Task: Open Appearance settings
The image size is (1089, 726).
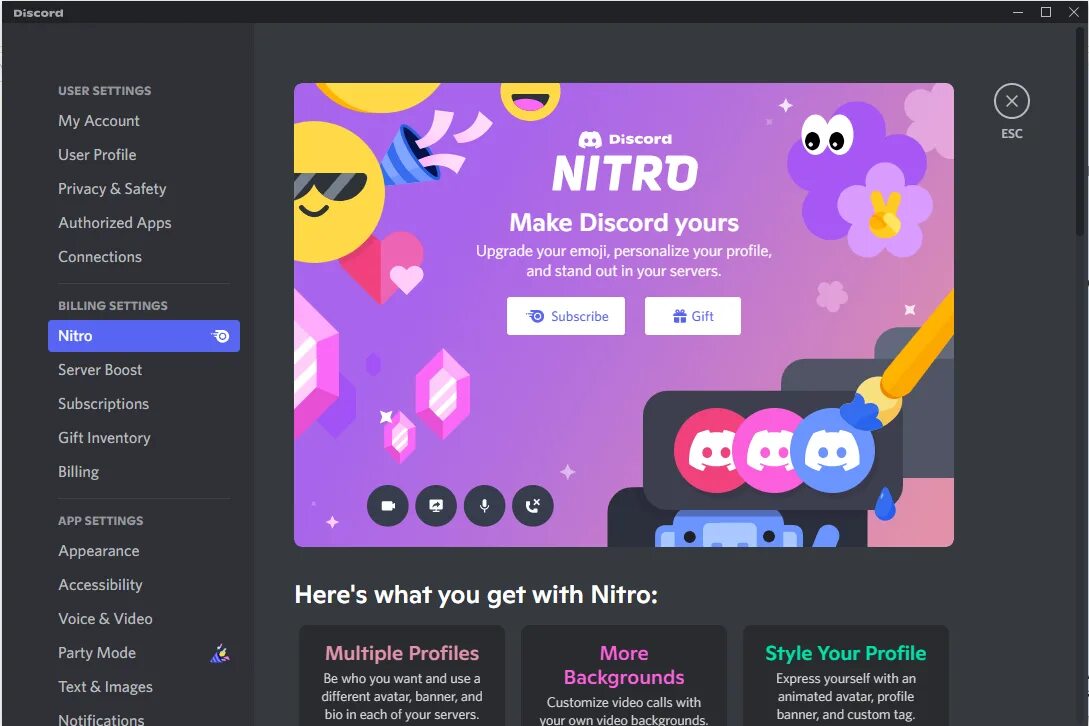Action: (x=144, y=552)
